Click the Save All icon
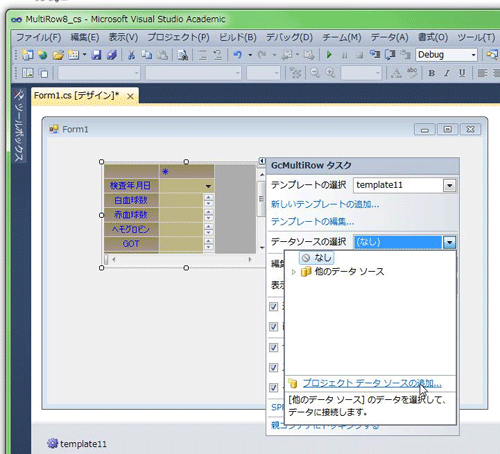 [x=112, y=55]
